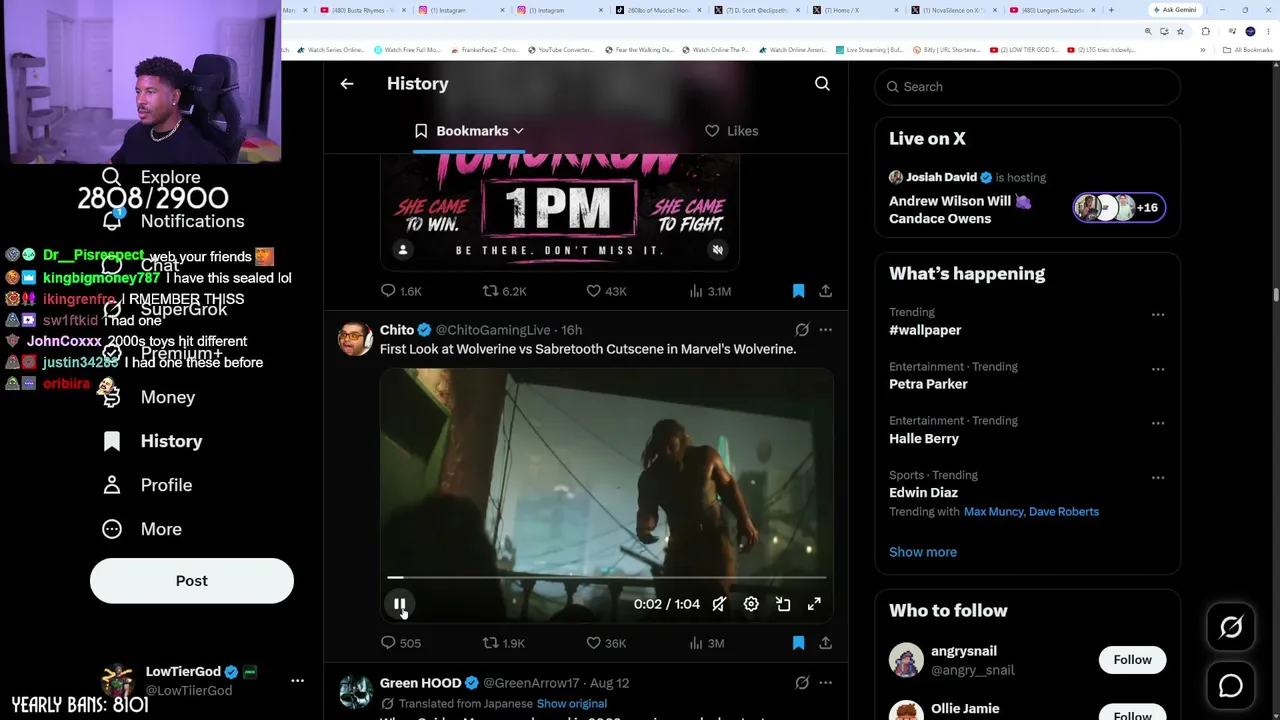Open All Bookmarks folder in bookmarks bar
The height and width of the screenshot is (720, 1280).
(x=1247, y=50)
